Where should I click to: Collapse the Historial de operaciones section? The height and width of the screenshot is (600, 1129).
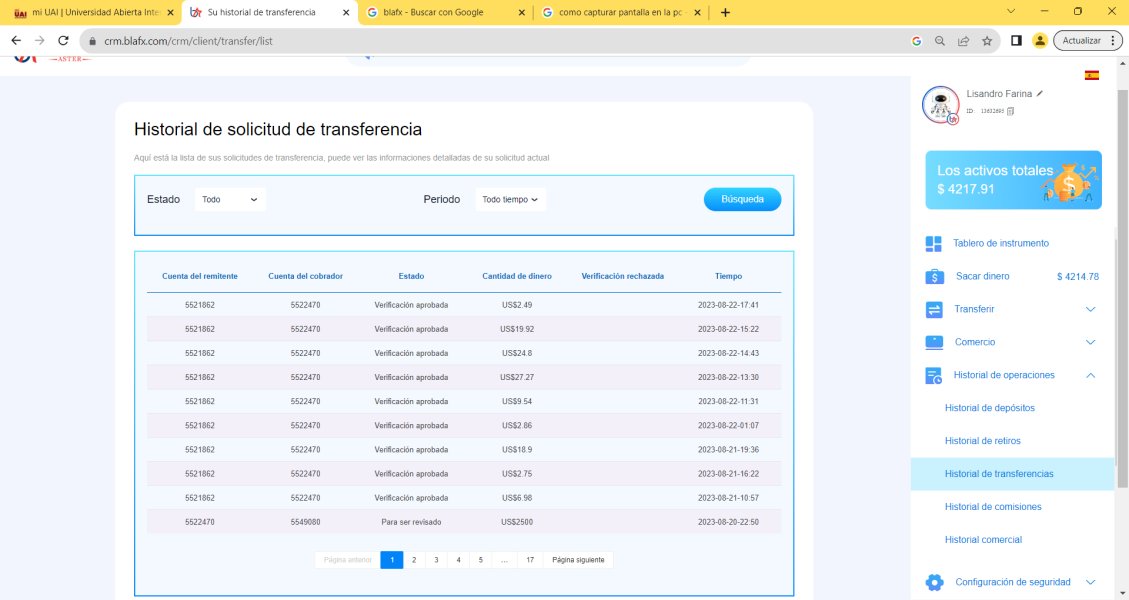click(x=1090, y=375)
